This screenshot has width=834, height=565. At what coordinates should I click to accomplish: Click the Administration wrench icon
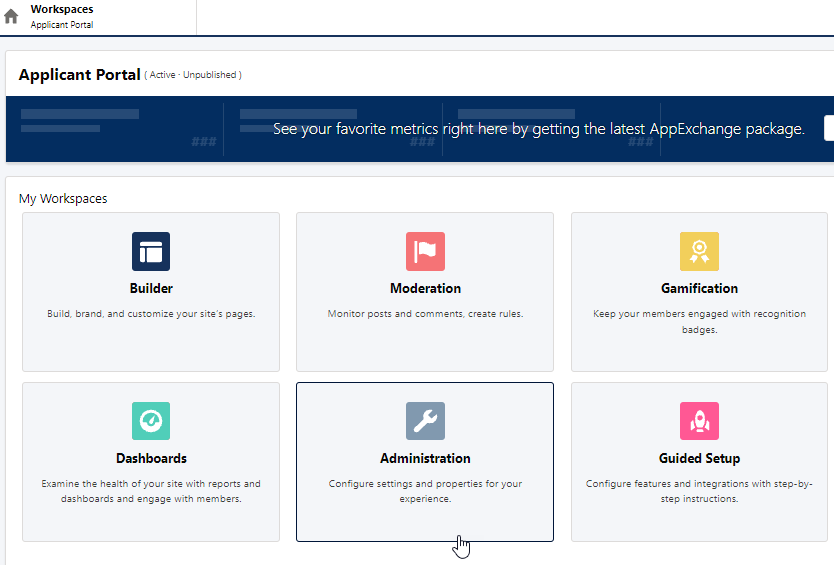click(x=425, y=421)
